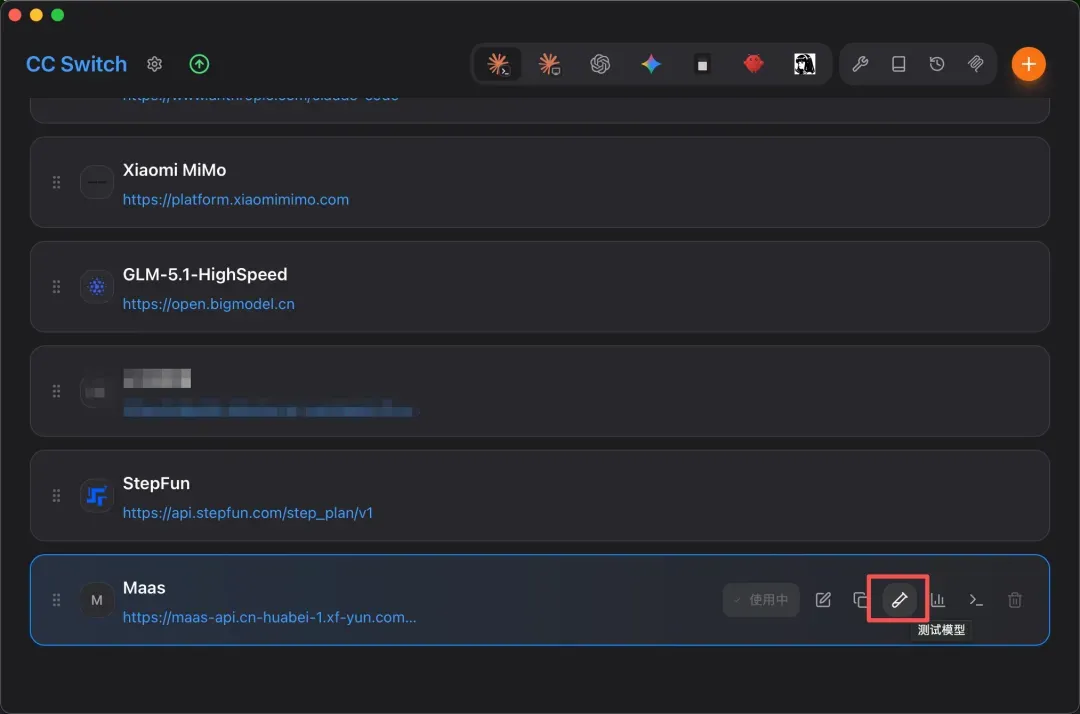Click the Xiaomi MiMo provider logo
This screenshot has width=1080, height=714.
pos(96,182)
